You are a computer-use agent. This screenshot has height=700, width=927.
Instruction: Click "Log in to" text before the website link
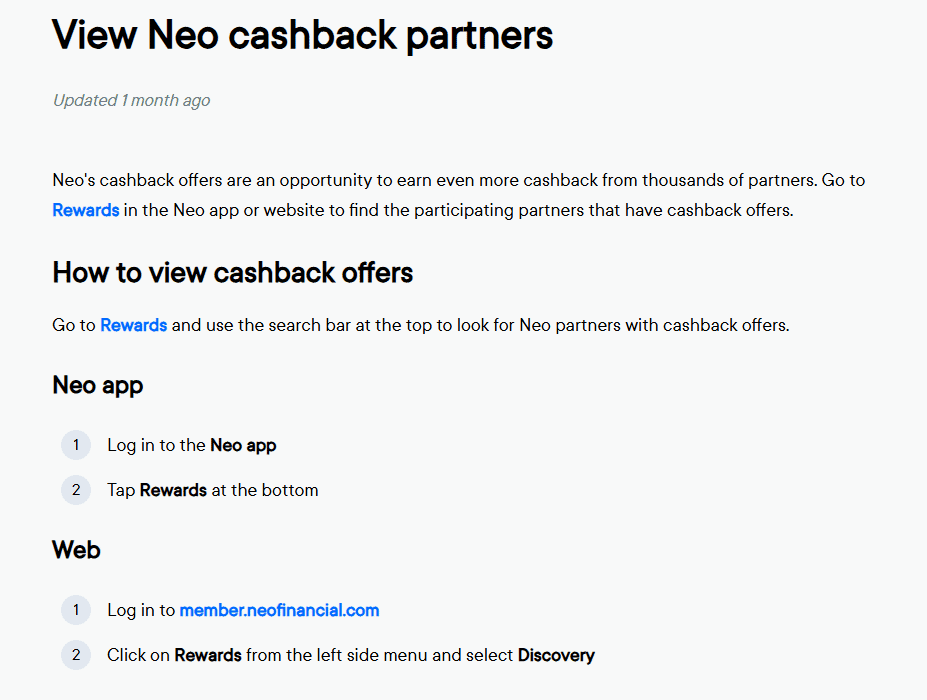(140, 610)
